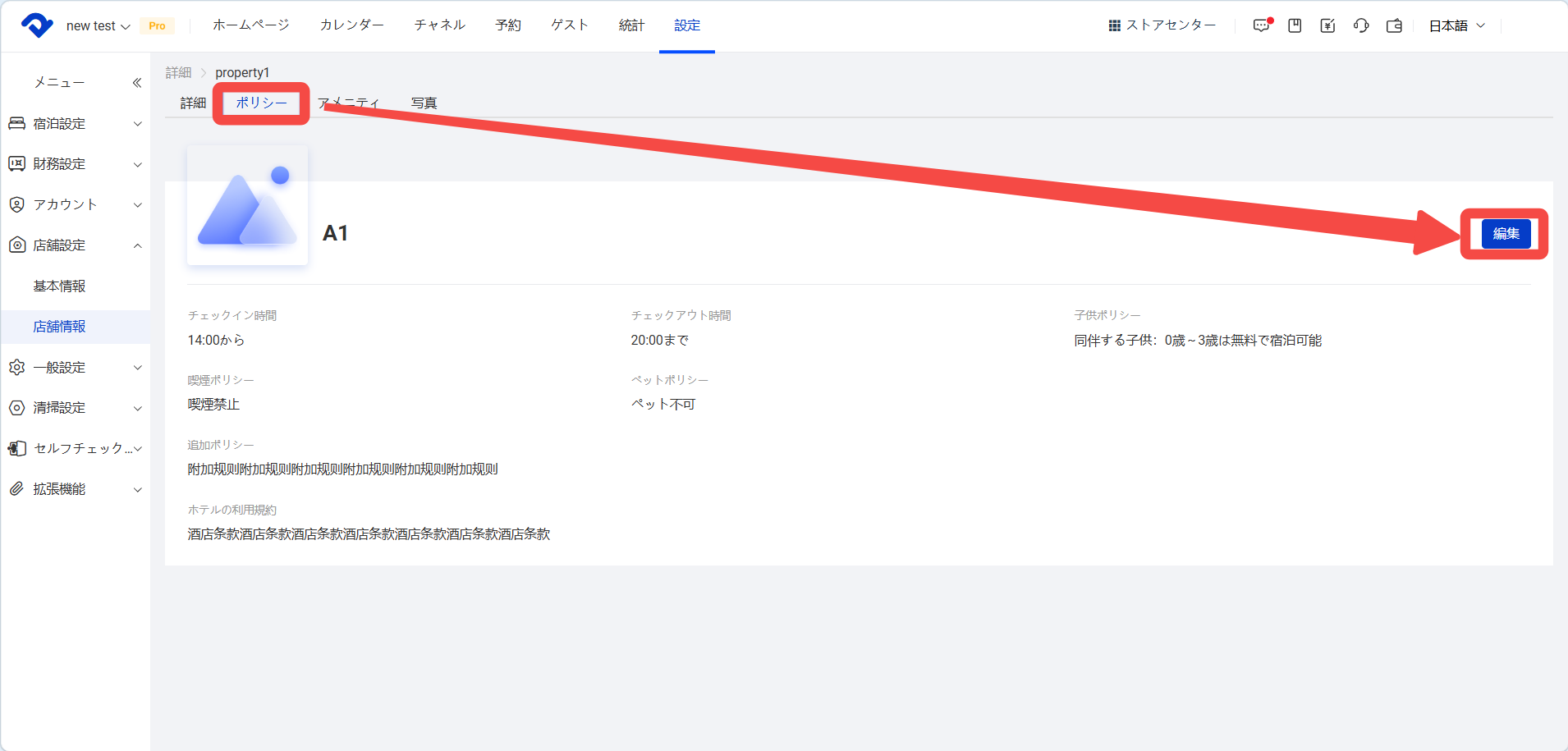The width and height of the screenshot is (1568, 751).
Task: Click the 酒店条款 hotel terms text
Action: pos(369,533)
